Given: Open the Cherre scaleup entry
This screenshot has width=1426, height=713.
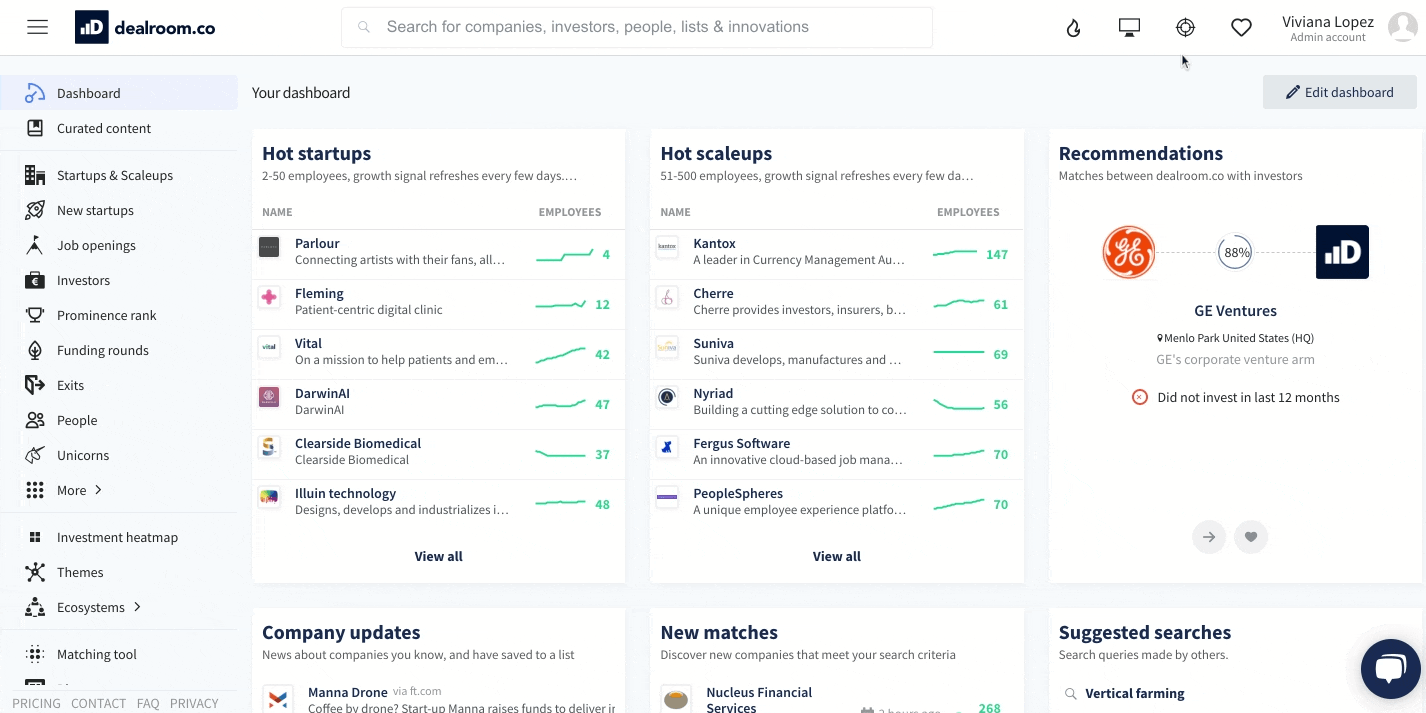Looking at the screenshot, I should point(837,304).
